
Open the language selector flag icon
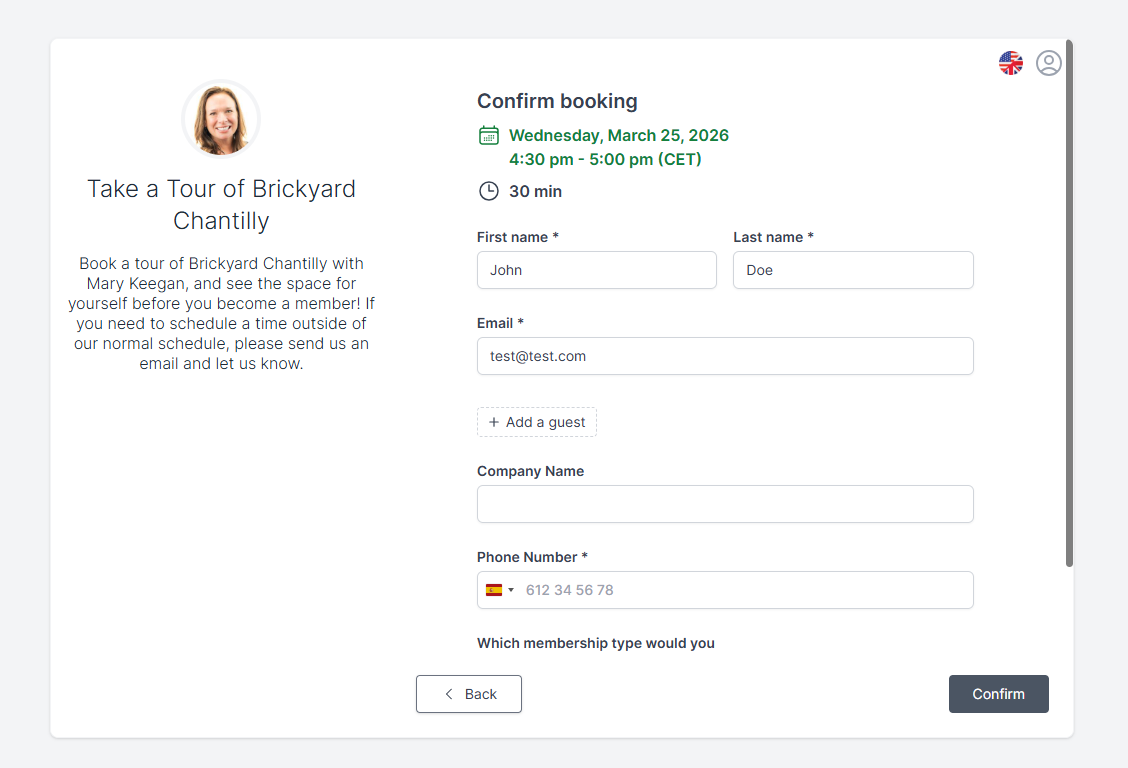pos(1011,63)
